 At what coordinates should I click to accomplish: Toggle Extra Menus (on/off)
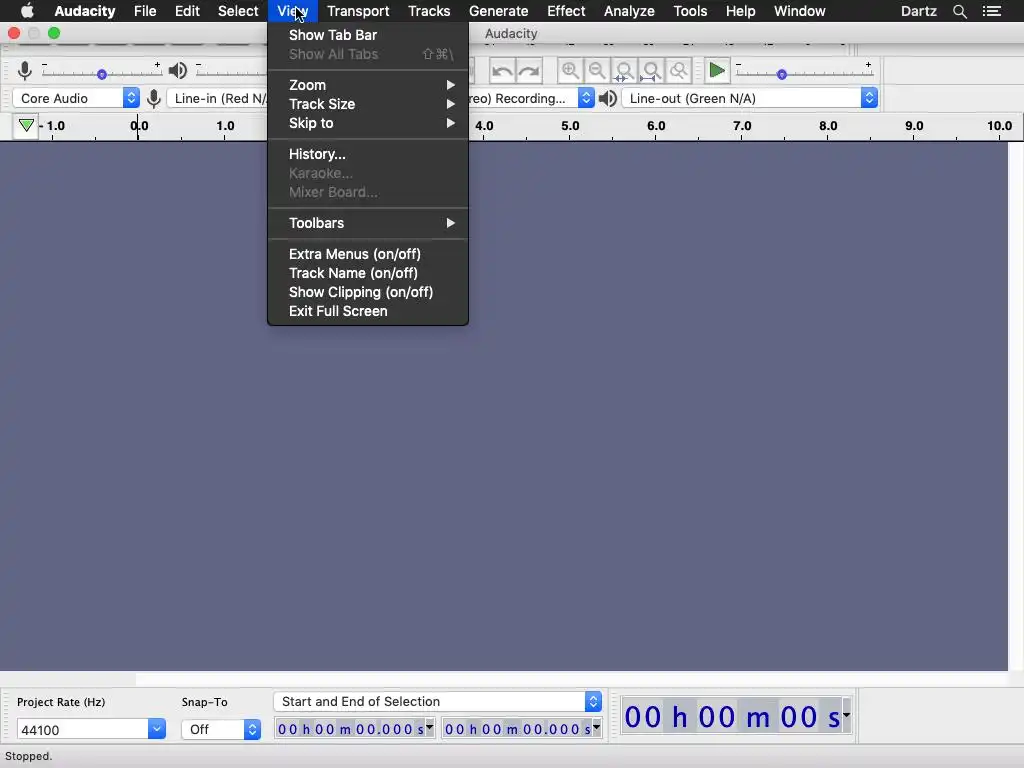pos(368,254)
